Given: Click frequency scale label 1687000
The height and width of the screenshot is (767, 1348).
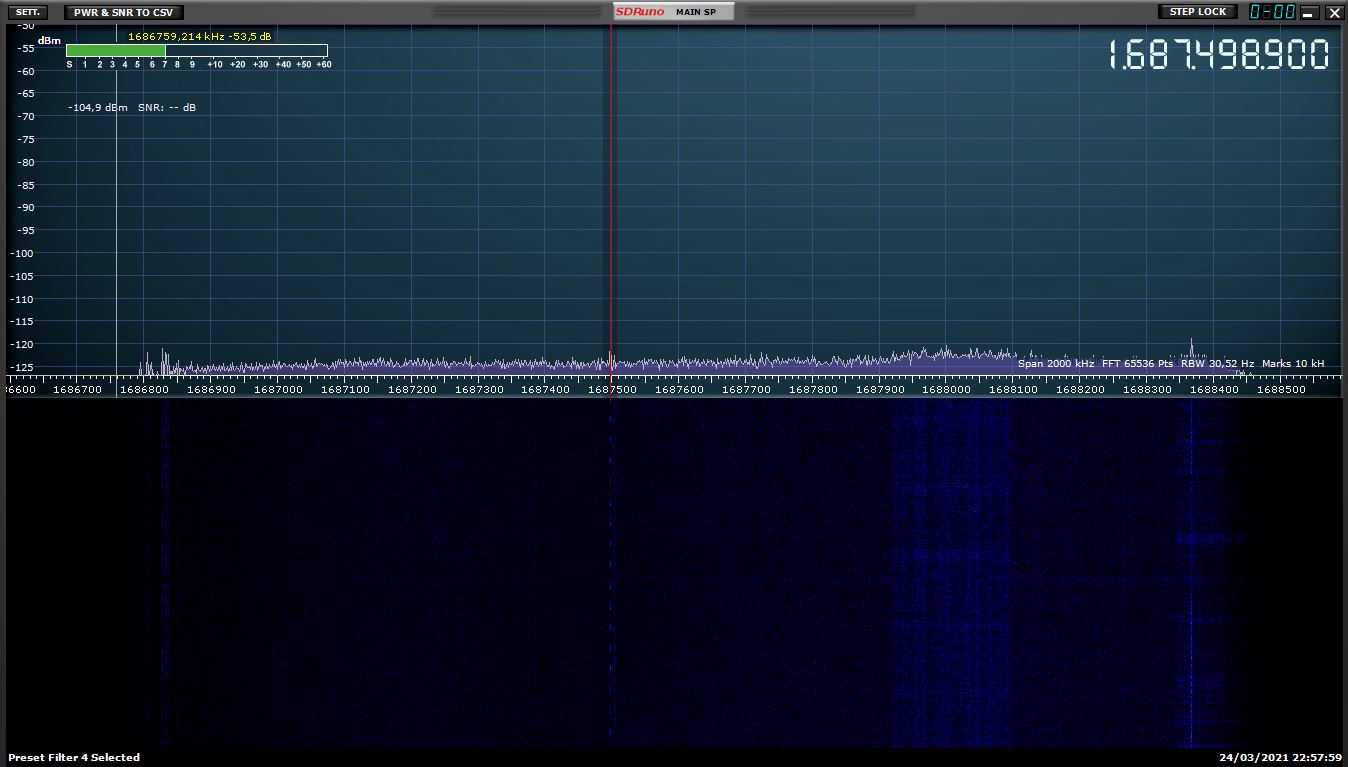Looking at the screenshot, I should pyautogui.click(x=278, y=390).
